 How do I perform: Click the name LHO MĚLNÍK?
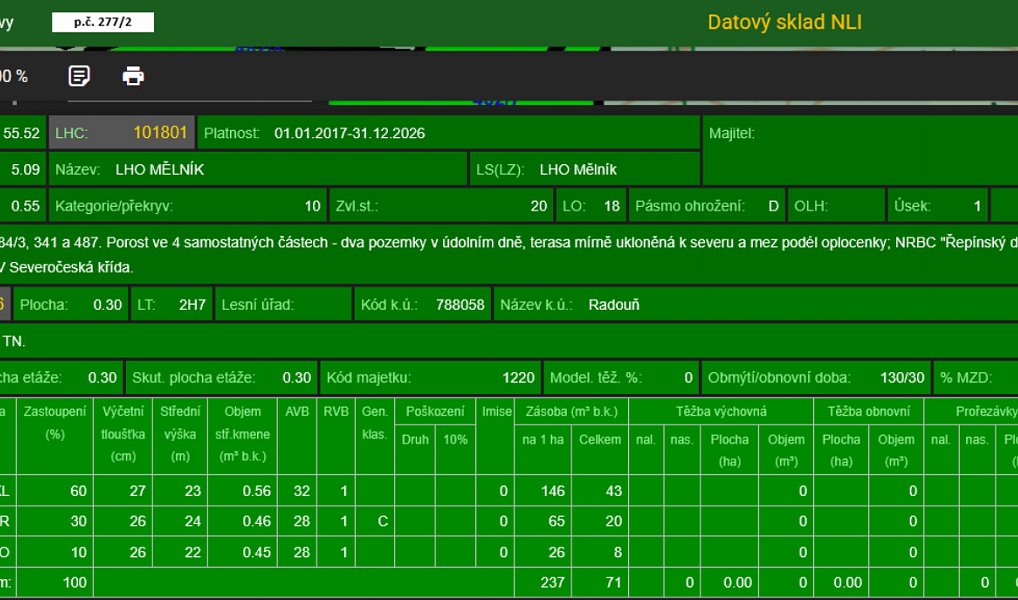[160, 169]
